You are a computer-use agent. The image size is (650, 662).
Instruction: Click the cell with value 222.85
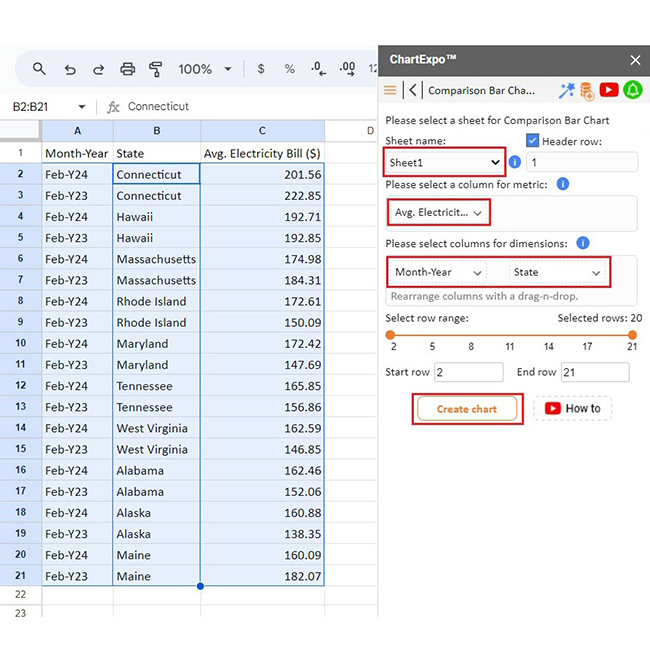(x=262, y=195)
